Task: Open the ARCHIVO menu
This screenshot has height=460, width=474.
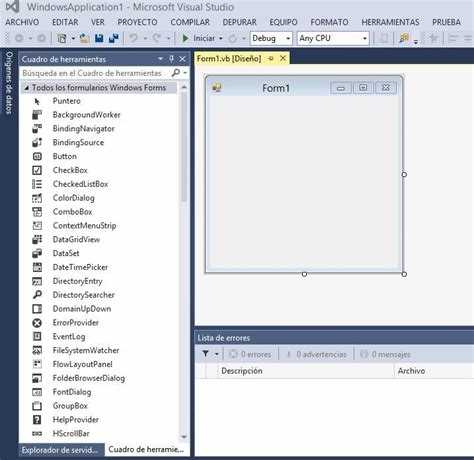Action: click(22, 22)
